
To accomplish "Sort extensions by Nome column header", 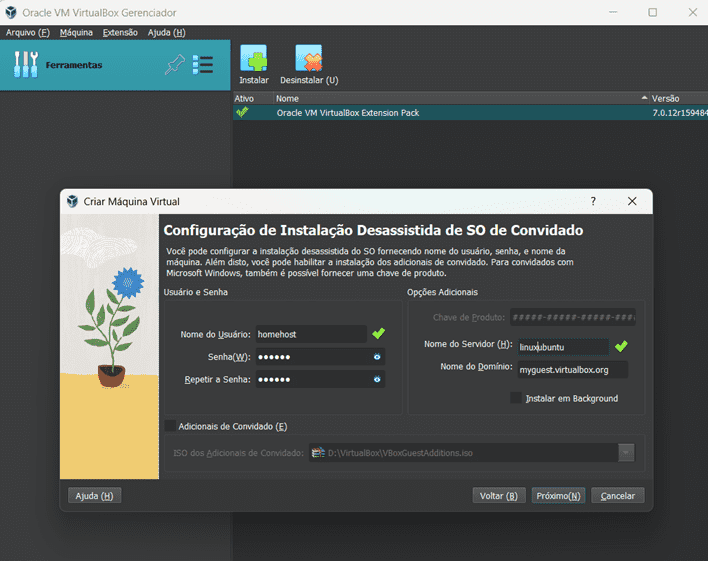I will (x=288, y=99).
